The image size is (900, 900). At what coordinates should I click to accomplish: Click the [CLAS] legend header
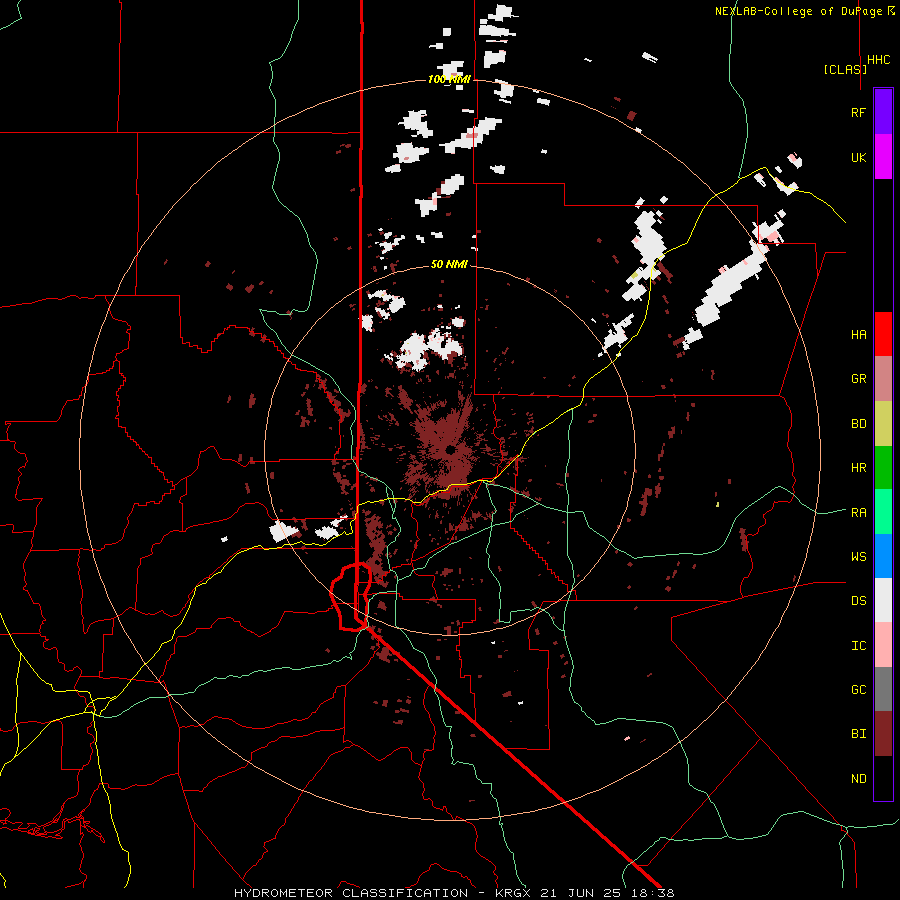point(845,69)
